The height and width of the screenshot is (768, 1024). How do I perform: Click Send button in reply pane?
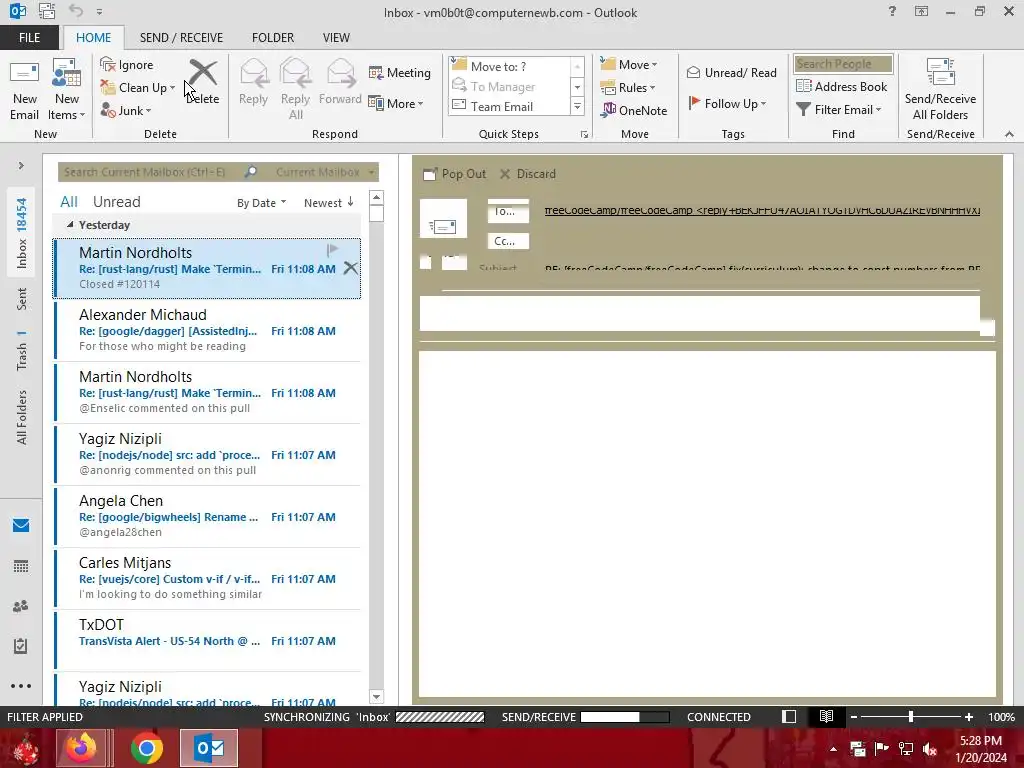point(443,219)
